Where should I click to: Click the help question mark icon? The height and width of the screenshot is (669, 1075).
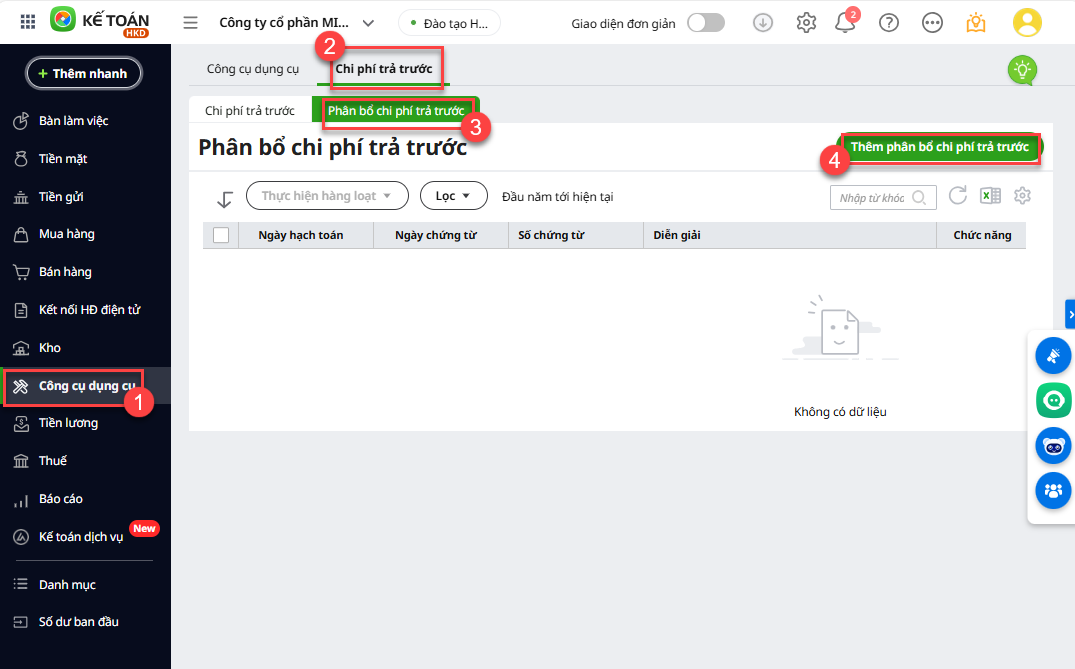coord(888,22)
